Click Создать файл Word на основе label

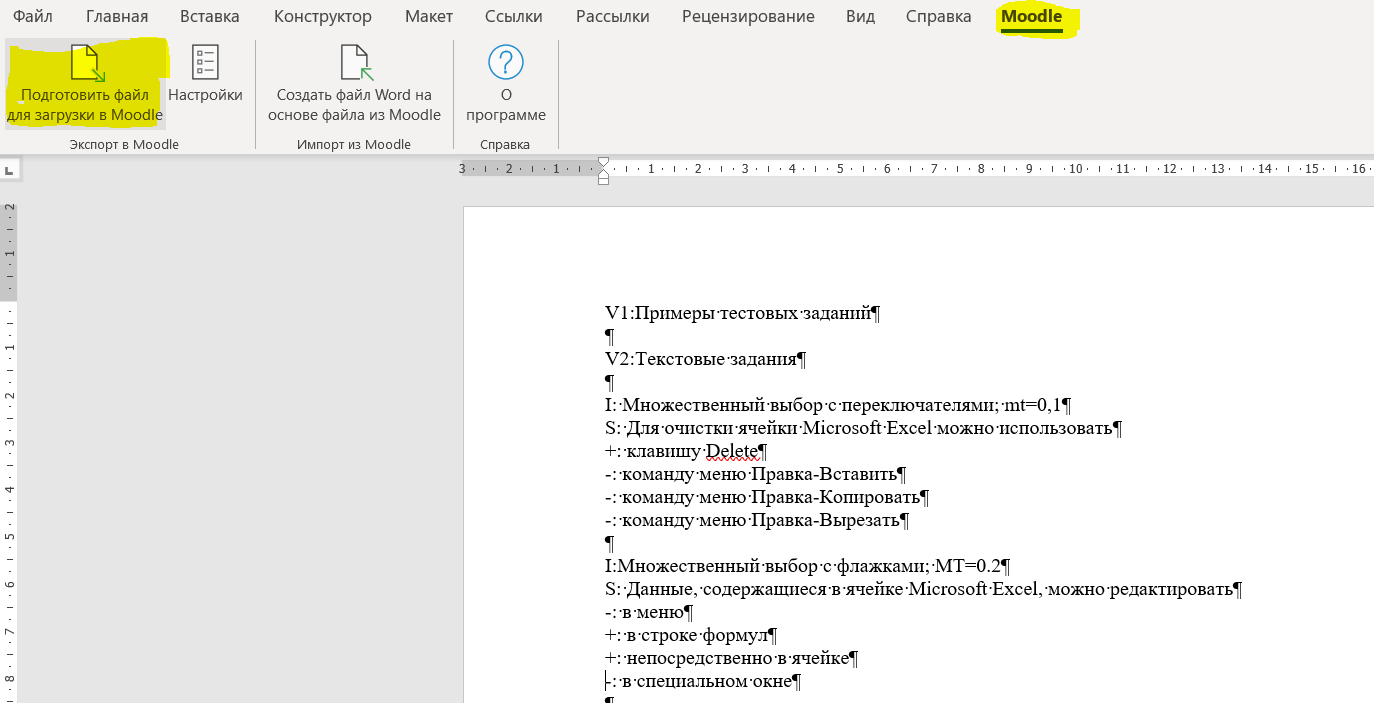[355, 105]
